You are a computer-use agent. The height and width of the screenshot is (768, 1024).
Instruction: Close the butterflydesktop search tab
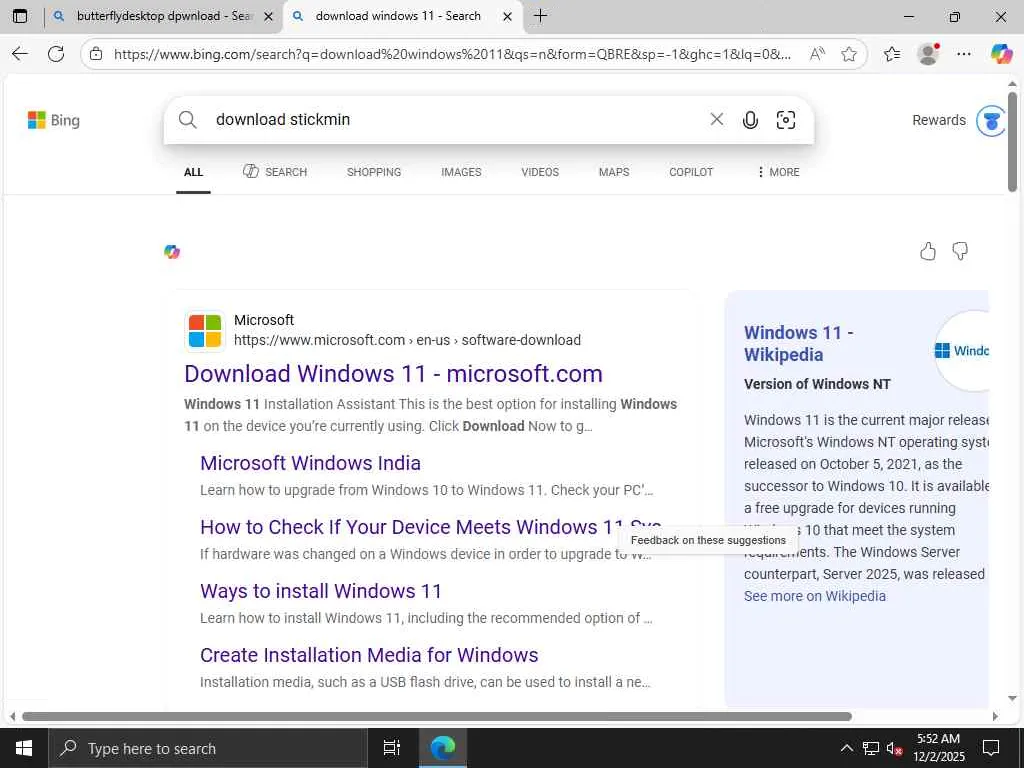pos(268,17)
